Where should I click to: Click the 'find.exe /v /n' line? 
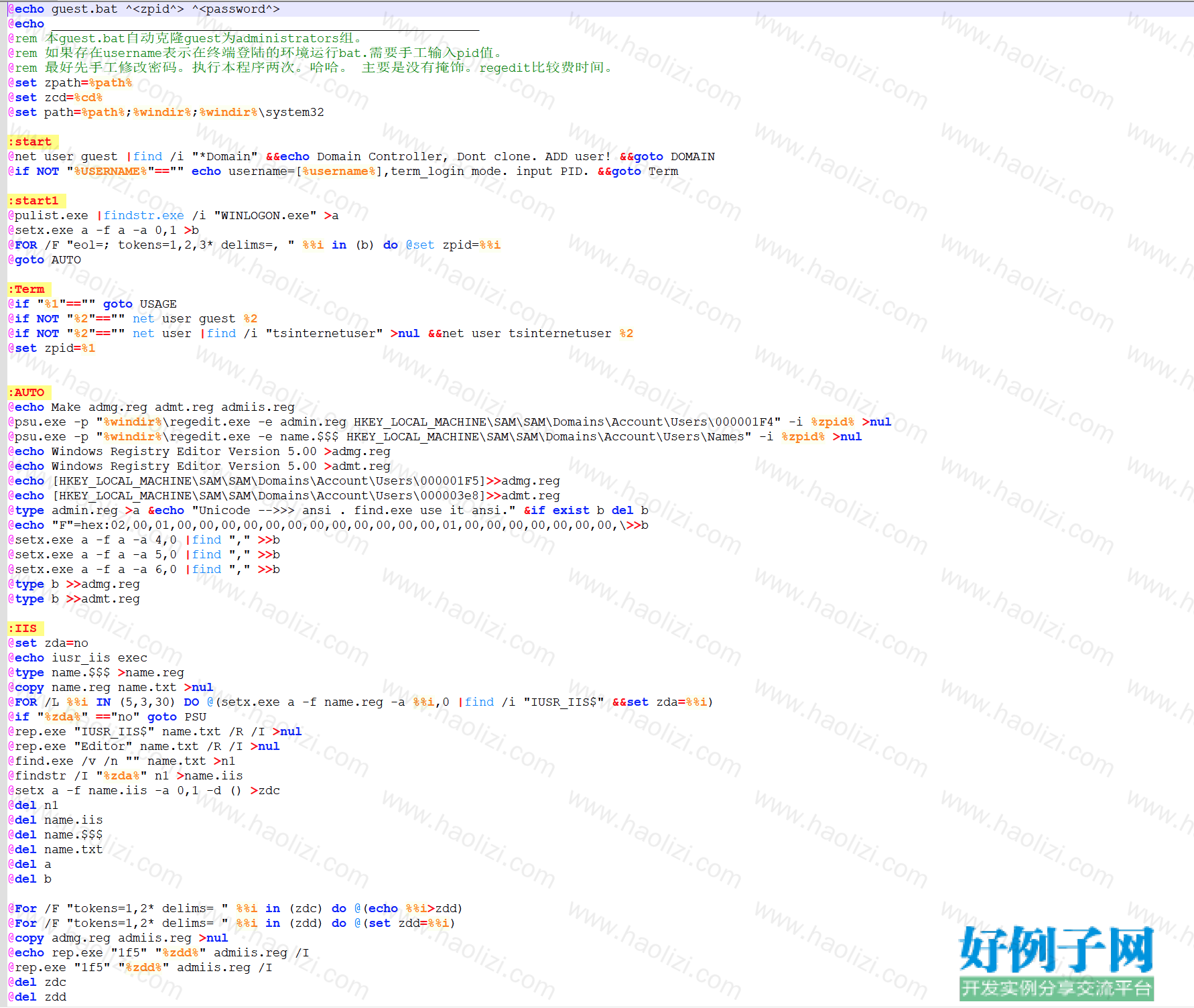click(x=122, y=761)
